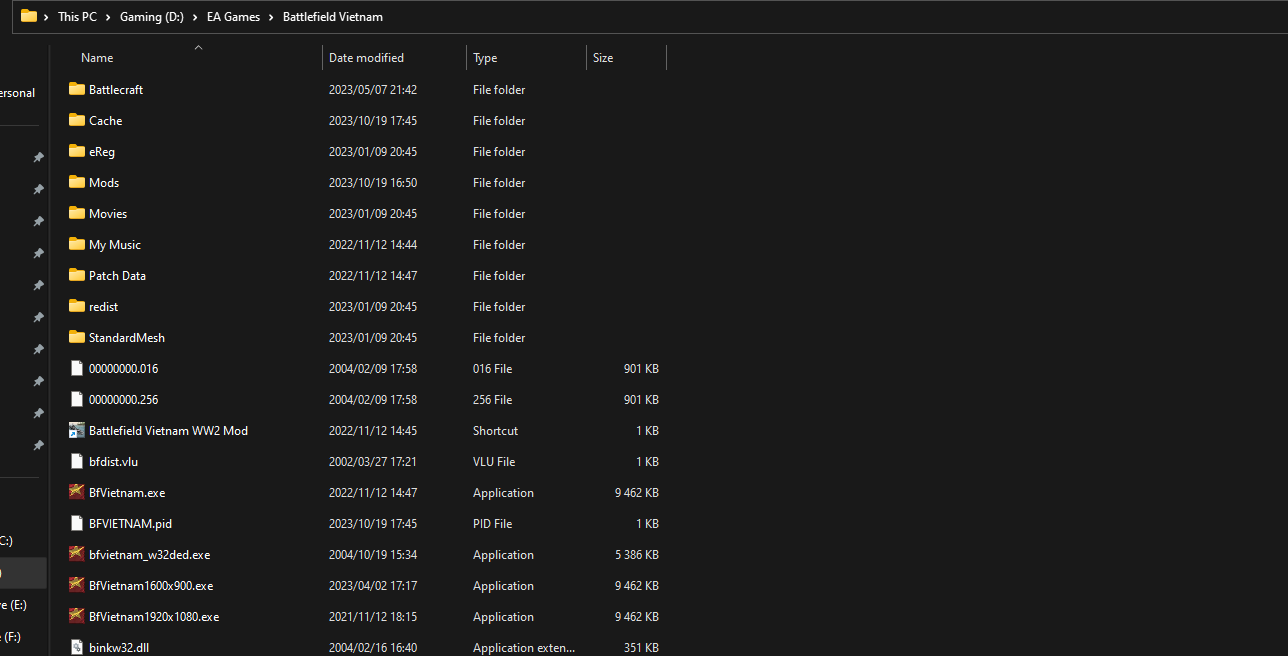Select the BFVIETNAM.pid file row
The image size is (1288, 656).
(x=130, y=523)
